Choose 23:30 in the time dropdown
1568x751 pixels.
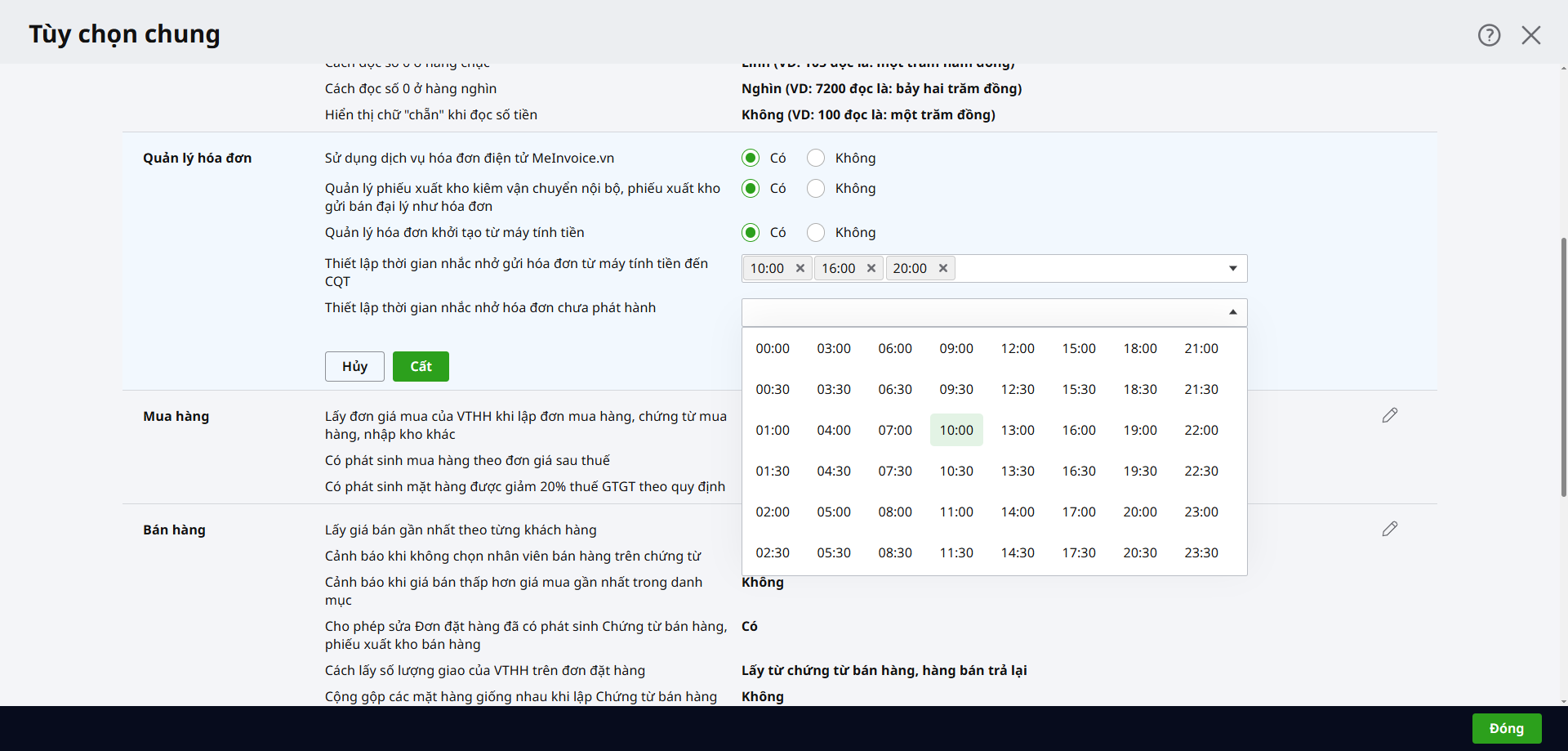1200,553
